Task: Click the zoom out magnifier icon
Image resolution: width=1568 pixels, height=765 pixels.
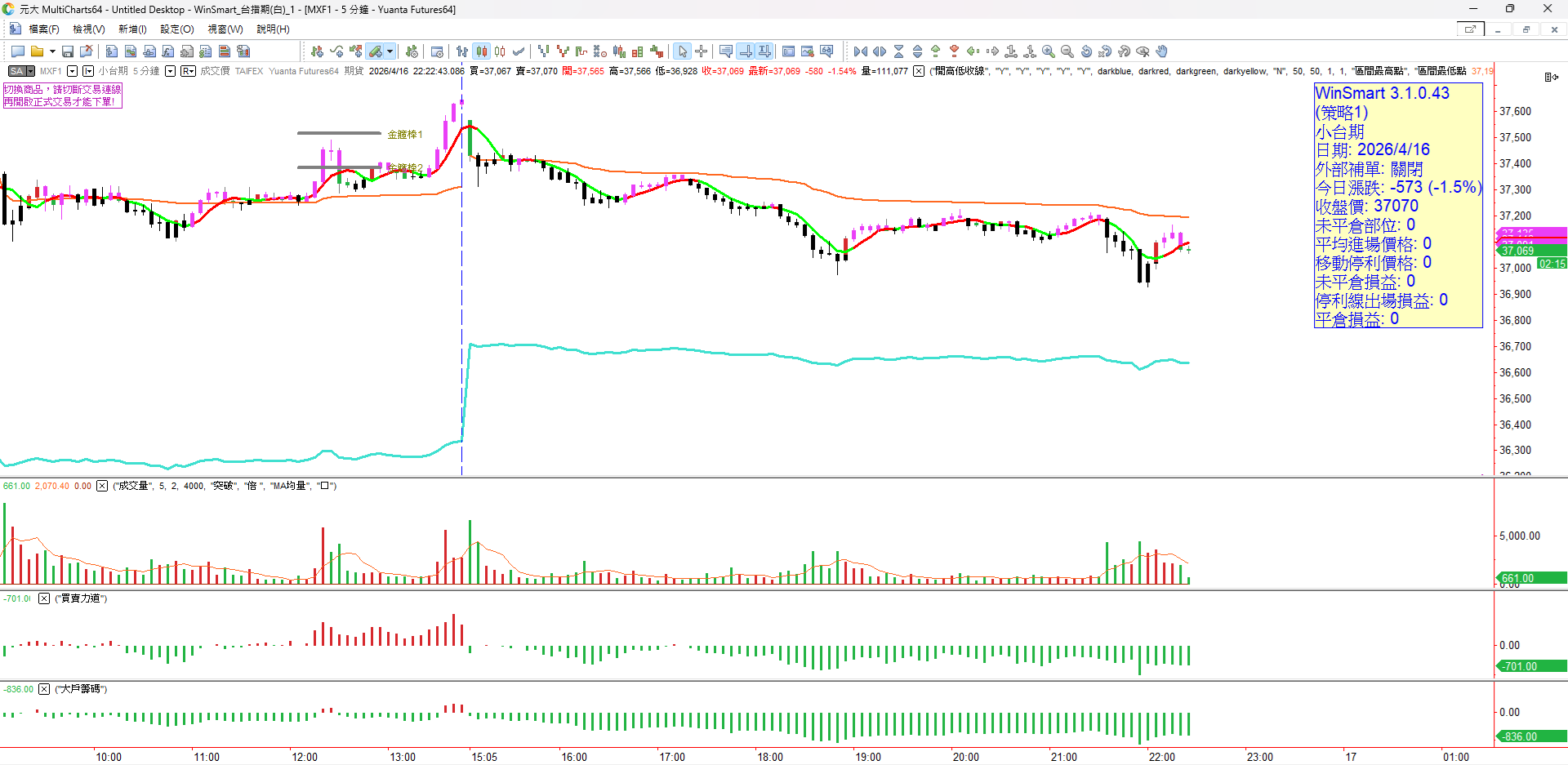Action: coord(1067,51)
